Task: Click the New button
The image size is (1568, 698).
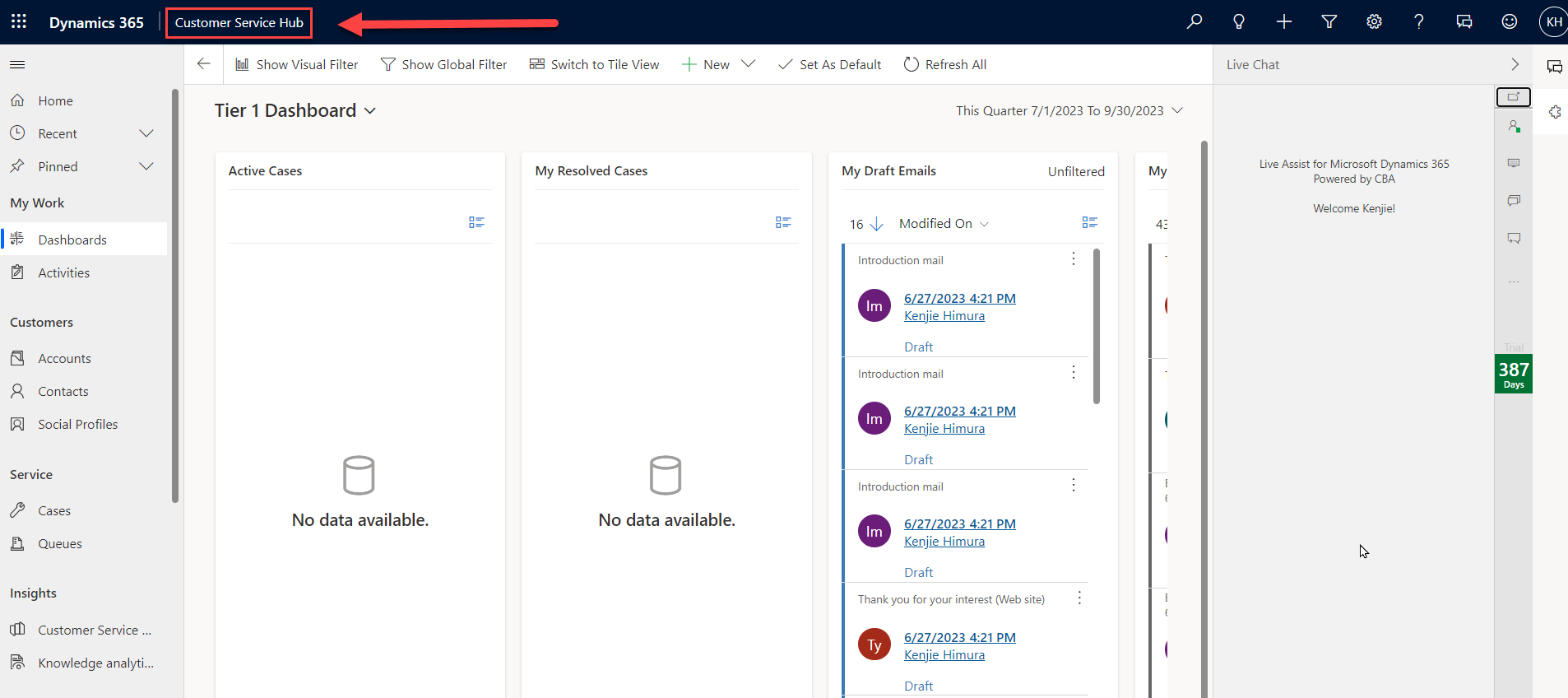Action: click(707, 64)
